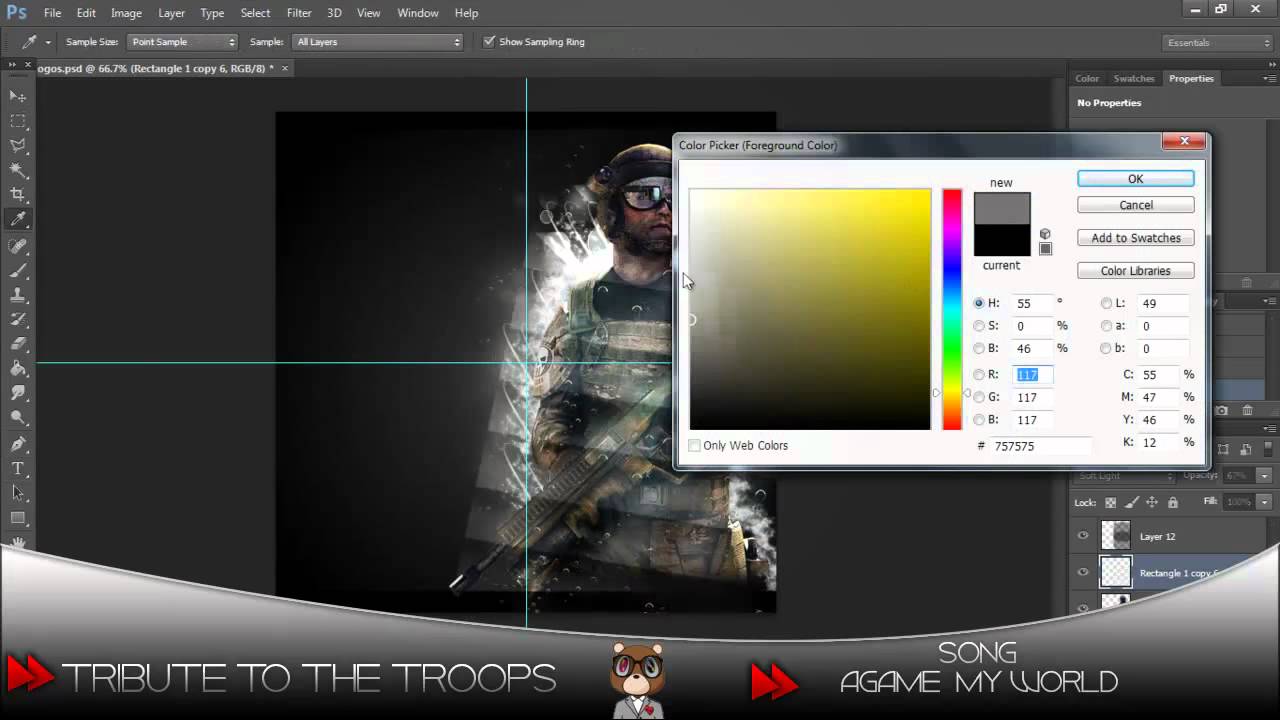Click lock position icon in Layers
Screen dimensions: 1280x720
[1152, 502]
